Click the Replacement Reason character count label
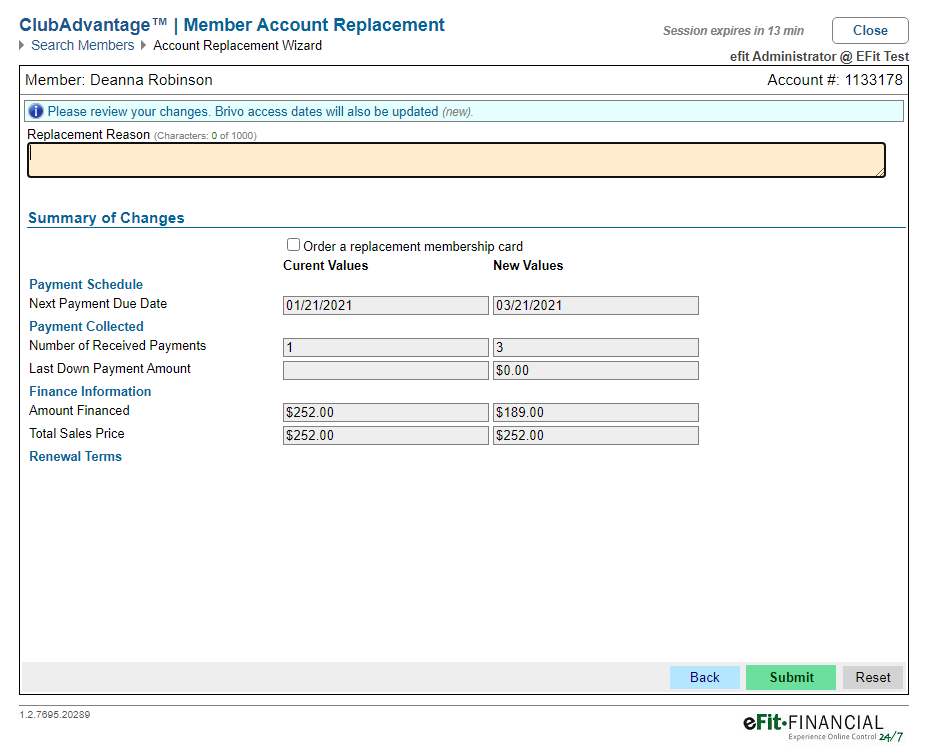Viewport: 936px width, 755px height. 205,136
